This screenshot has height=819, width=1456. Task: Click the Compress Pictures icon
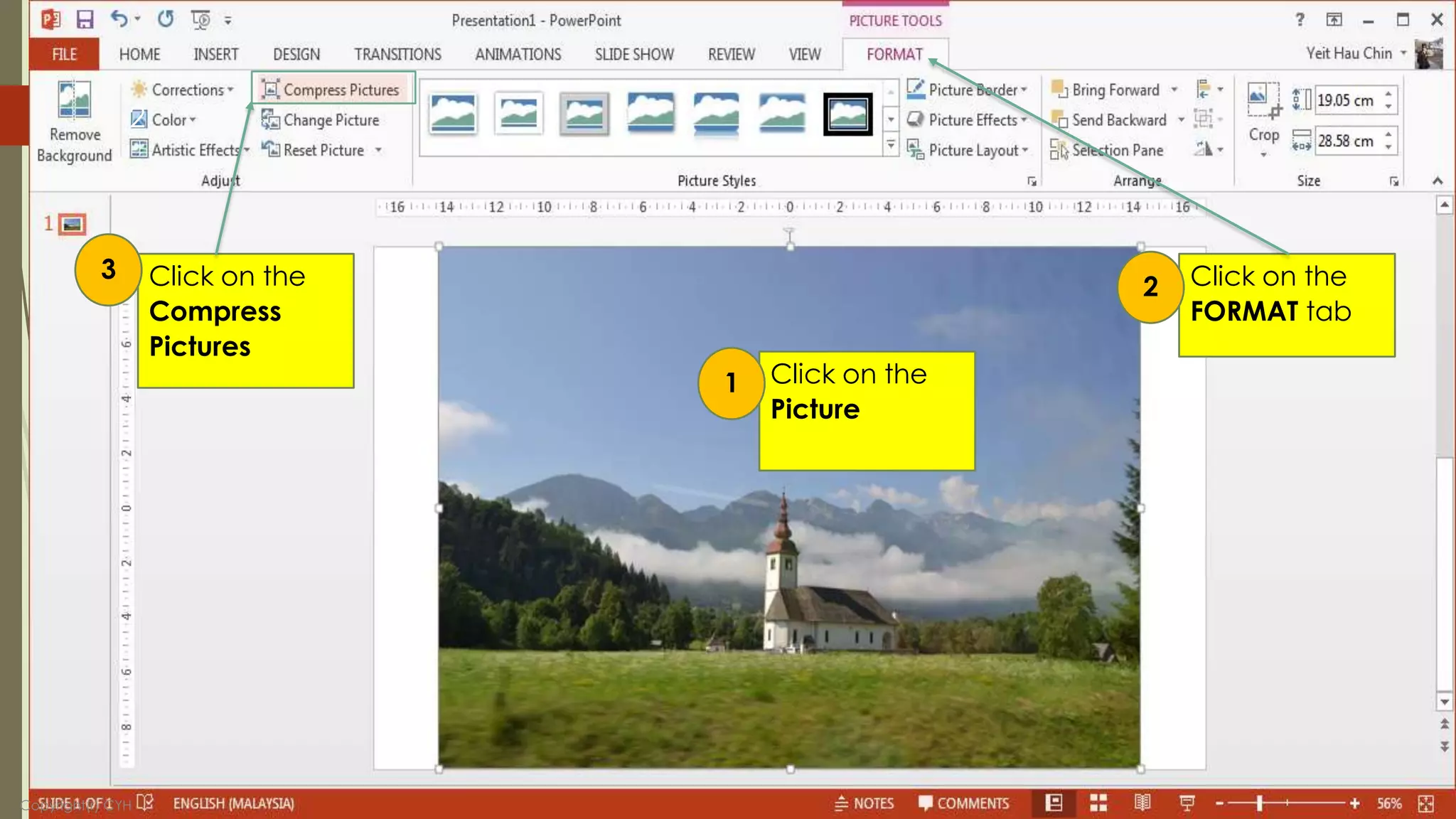(x=270, y=90)
